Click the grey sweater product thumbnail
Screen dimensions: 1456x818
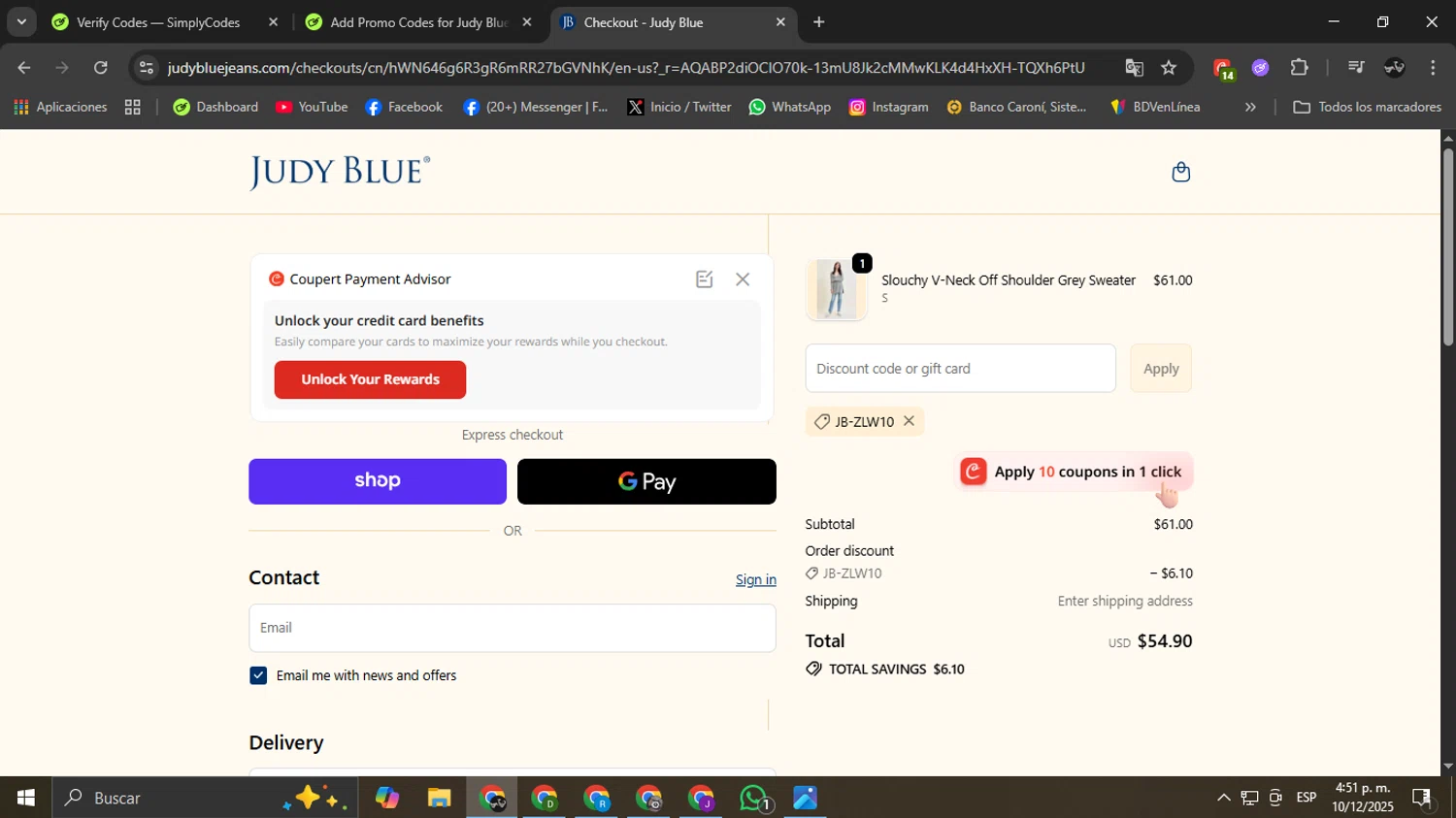tap(836, 289)
